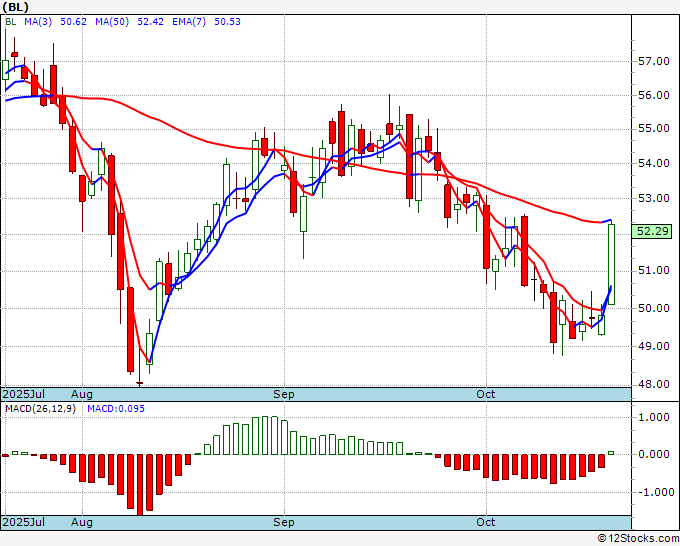Viewport: 680px width, 546px height.
Task: Click the 50.00 price axis label
Action: [654, 308]
